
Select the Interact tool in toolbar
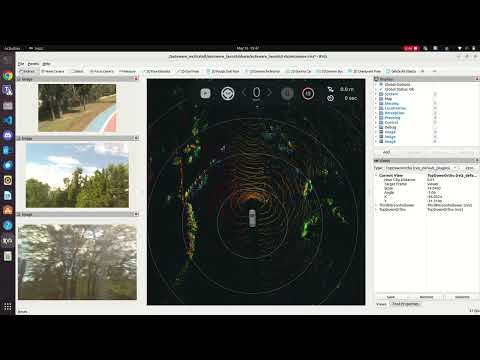pos(27,71)
